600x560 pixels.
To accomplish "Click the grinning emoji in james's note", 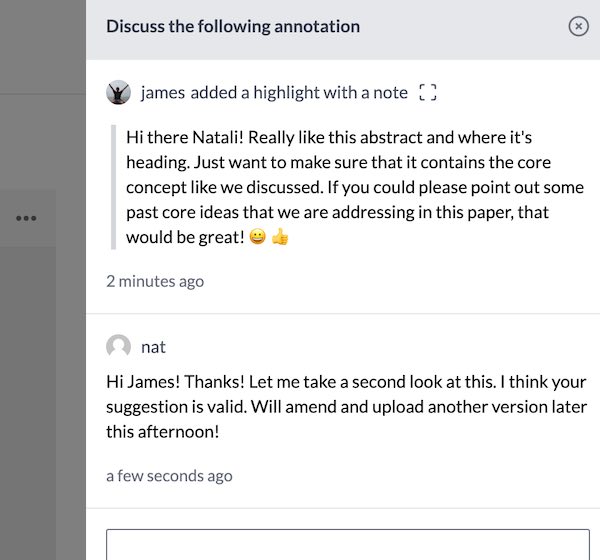I will click(258, 237).
